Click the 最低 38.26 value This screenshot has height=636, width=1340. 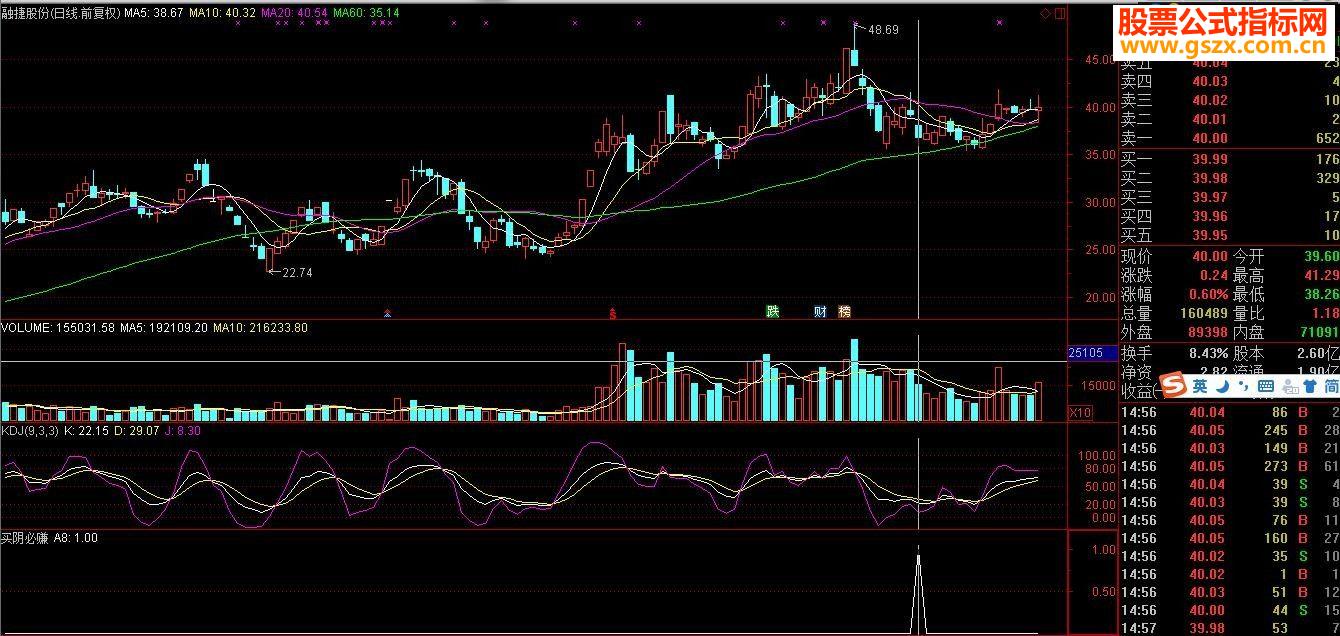pyautogui.click(x=1321, y=294)
